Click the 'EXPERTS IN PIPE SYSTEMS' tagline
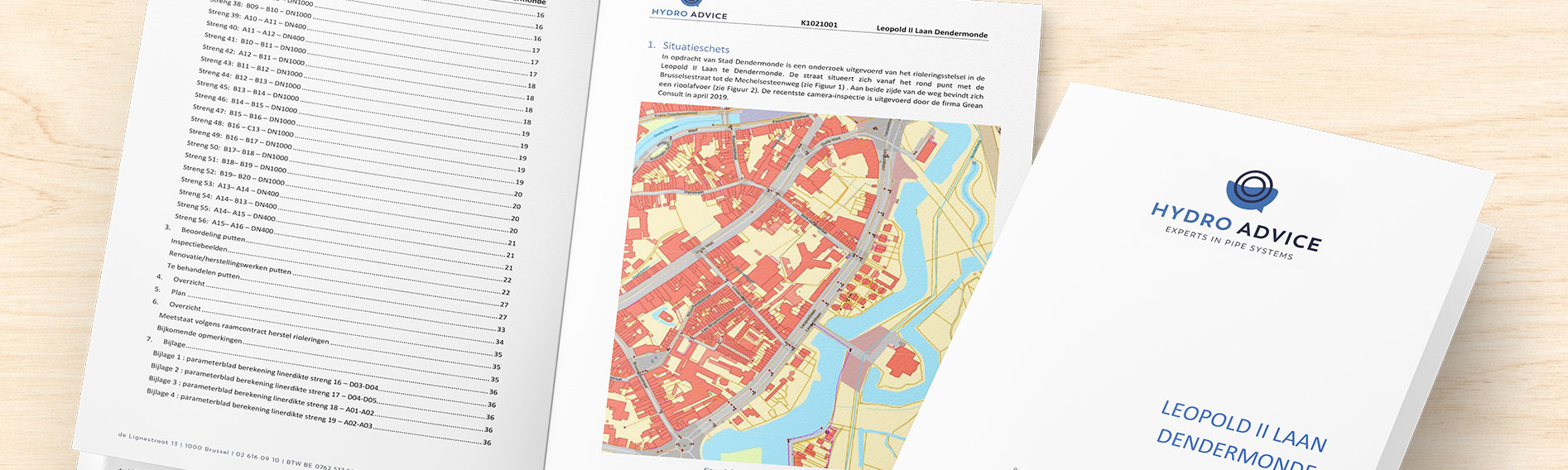Screen dimensions: 1568x470 point(1229,243)
